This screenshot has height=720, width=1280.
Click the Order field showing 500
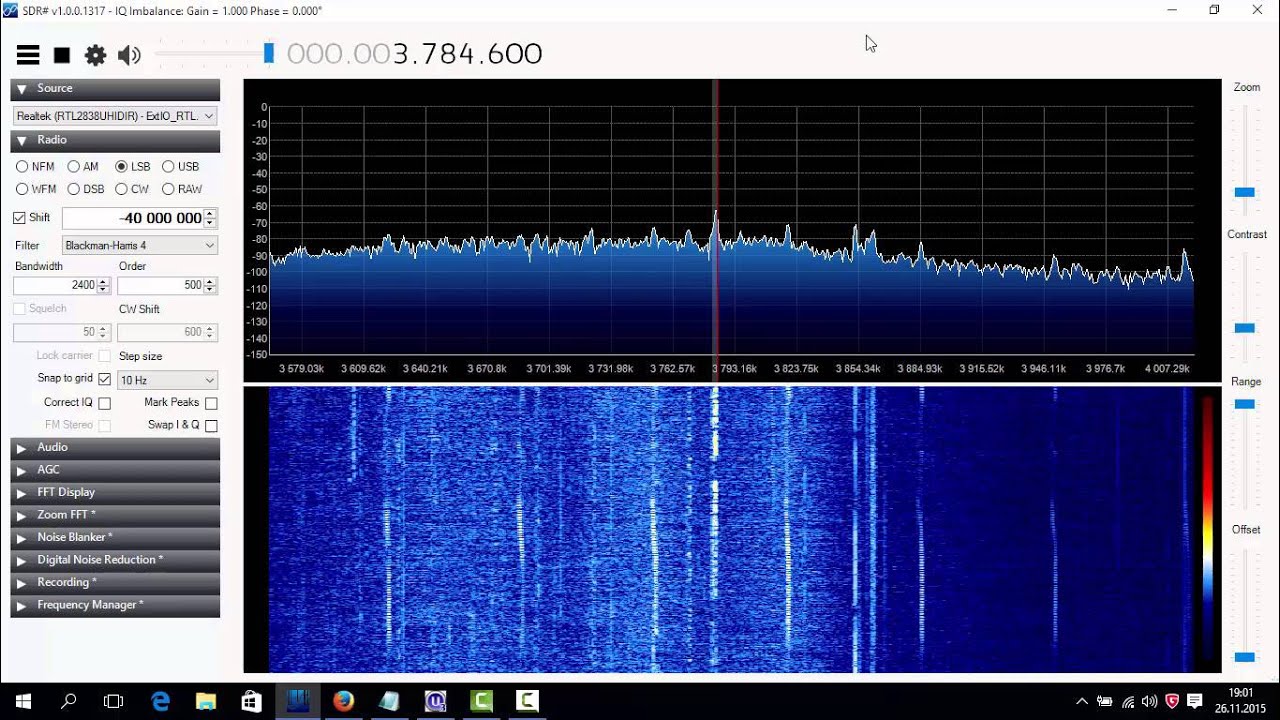(160, 285)
